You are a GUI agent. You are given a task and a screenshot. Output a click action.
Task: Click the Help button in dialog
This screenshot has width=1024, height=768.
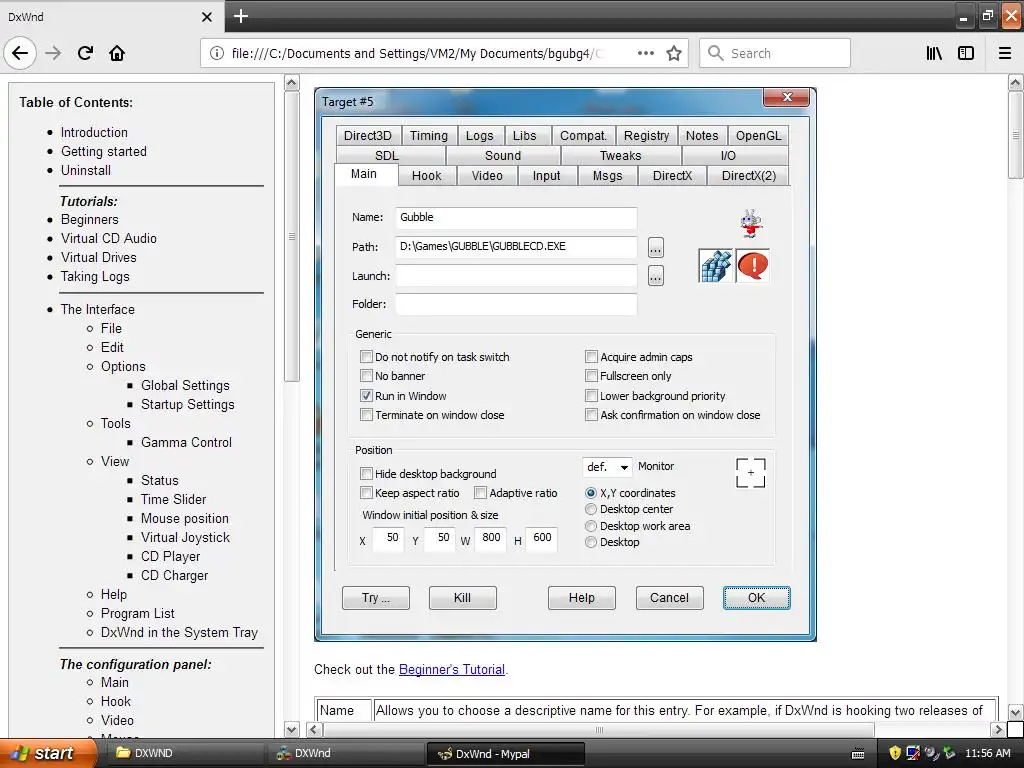tap(581, 598)
